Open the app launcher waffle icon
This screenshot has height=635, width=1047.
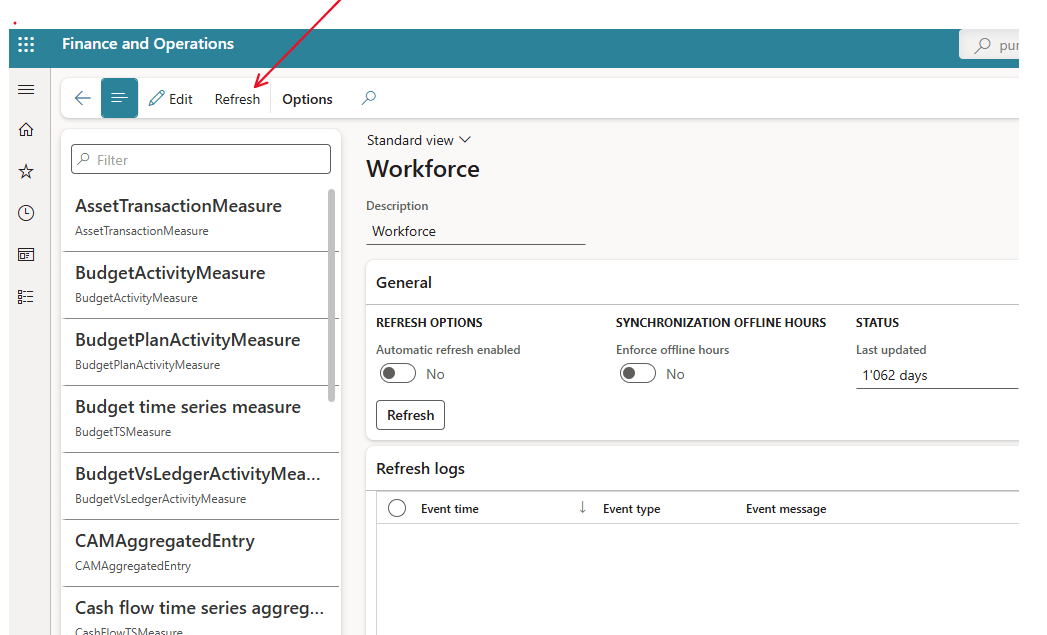26,45
